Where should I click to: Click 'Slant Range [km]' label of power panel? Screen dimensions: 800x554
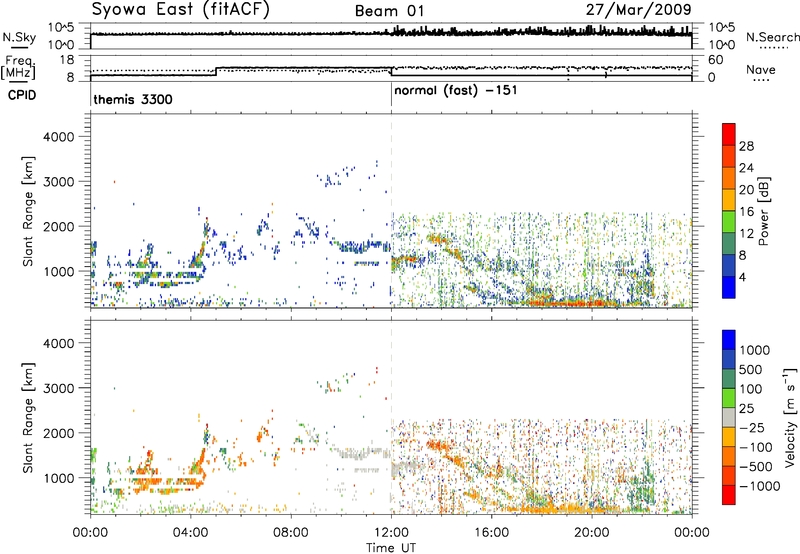point(28,211)
